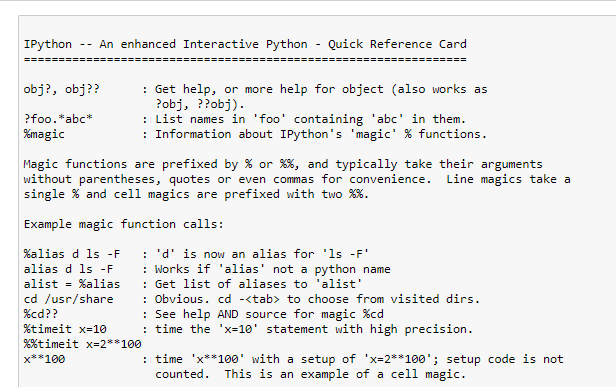Click the '%alias d ls -F' example

(72, 254)
